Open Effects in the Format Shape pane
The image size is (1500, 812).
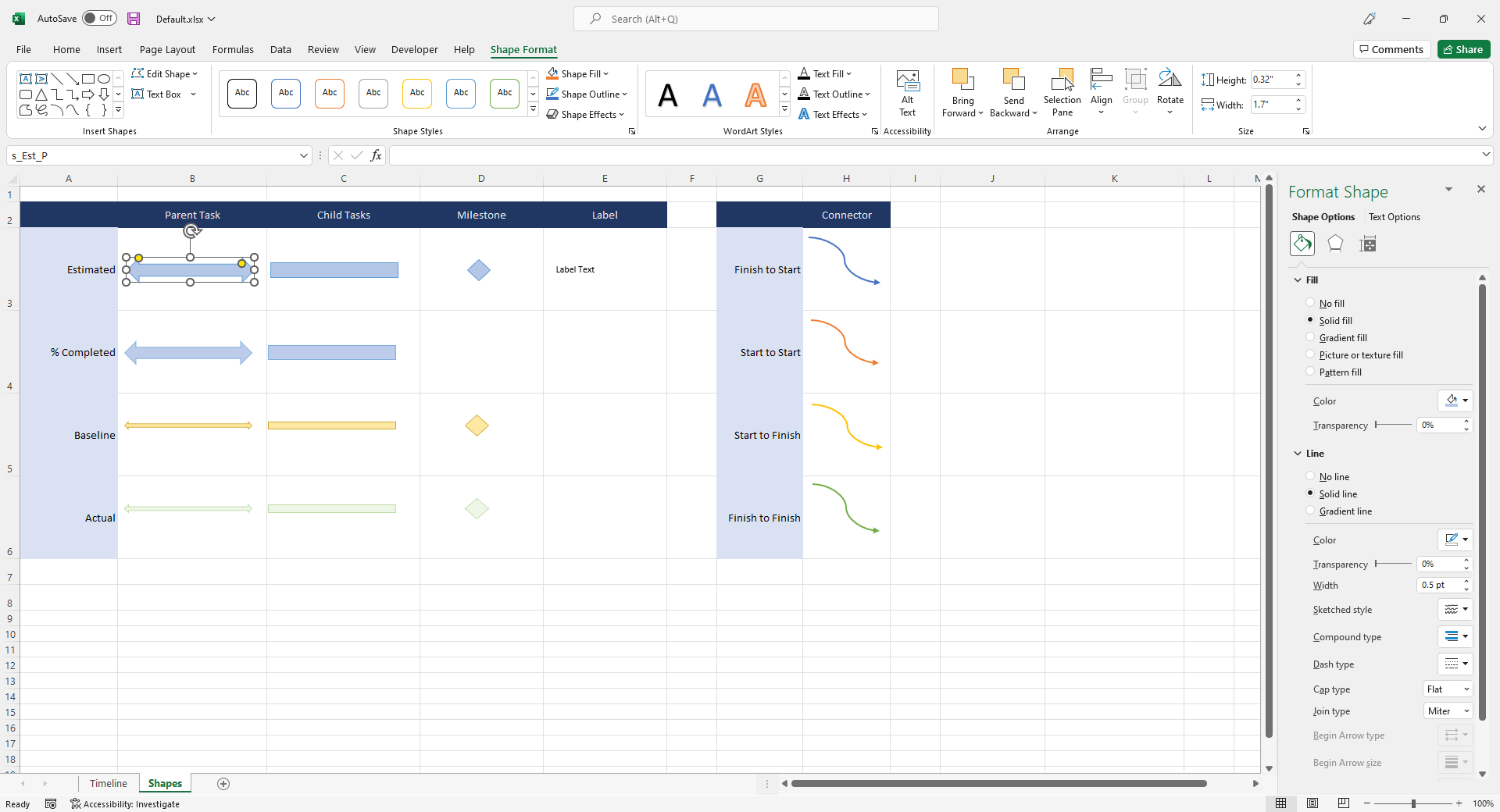(1335, 244)
